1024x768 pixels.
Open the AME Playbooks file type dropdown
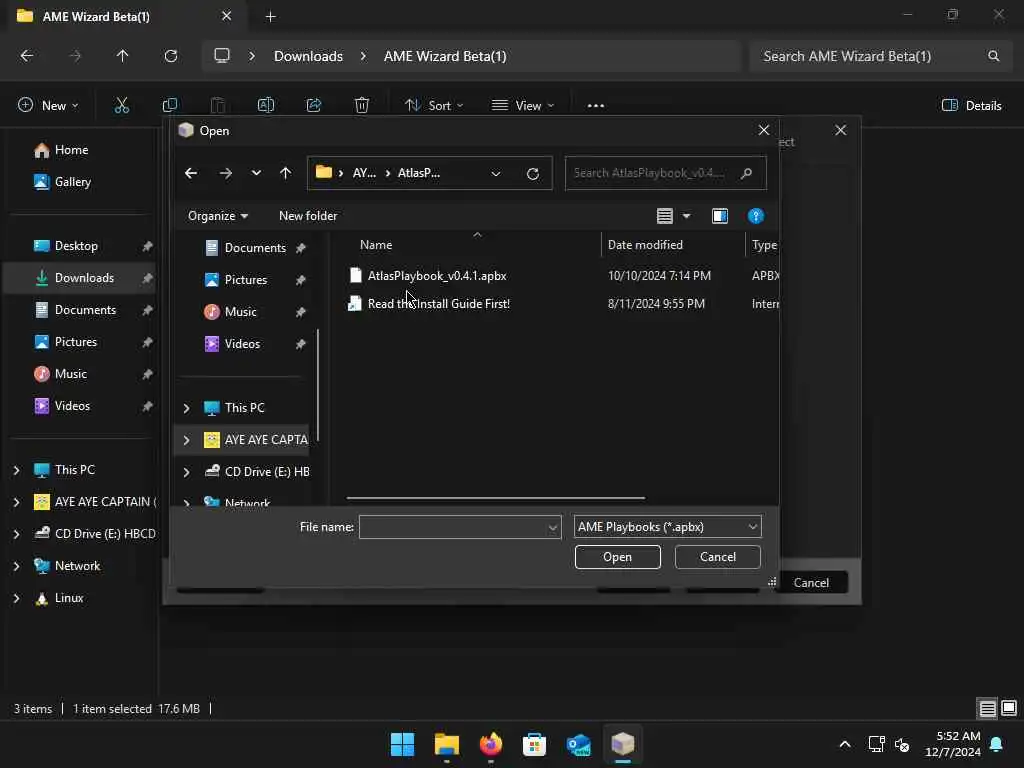(667, 527)
